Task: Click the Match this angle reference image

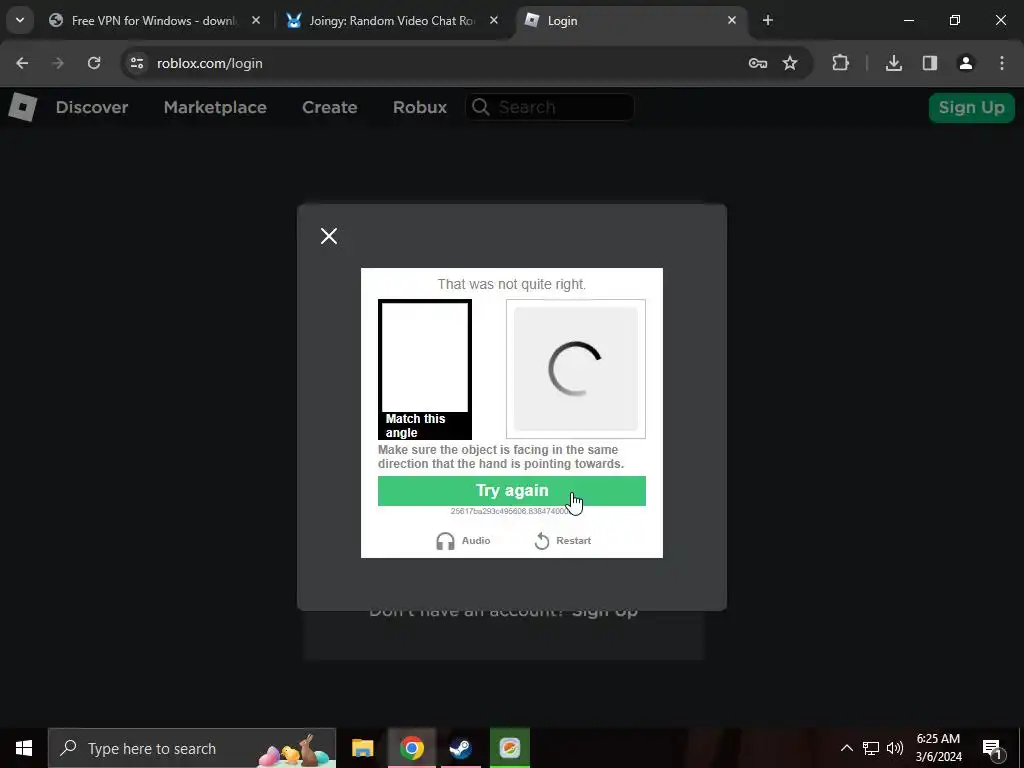Action: point(424,369)
